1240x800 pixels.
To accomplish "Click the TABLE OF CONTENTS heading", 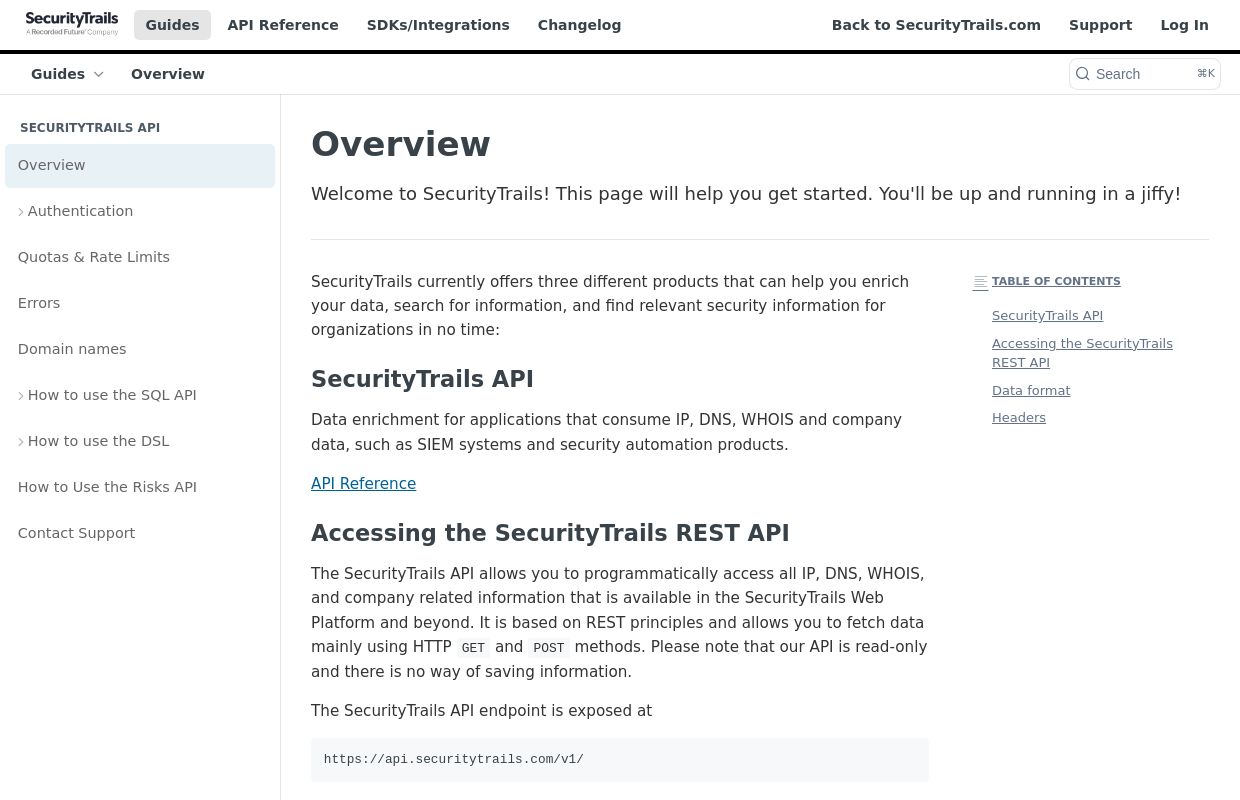I will [1056, 282].
